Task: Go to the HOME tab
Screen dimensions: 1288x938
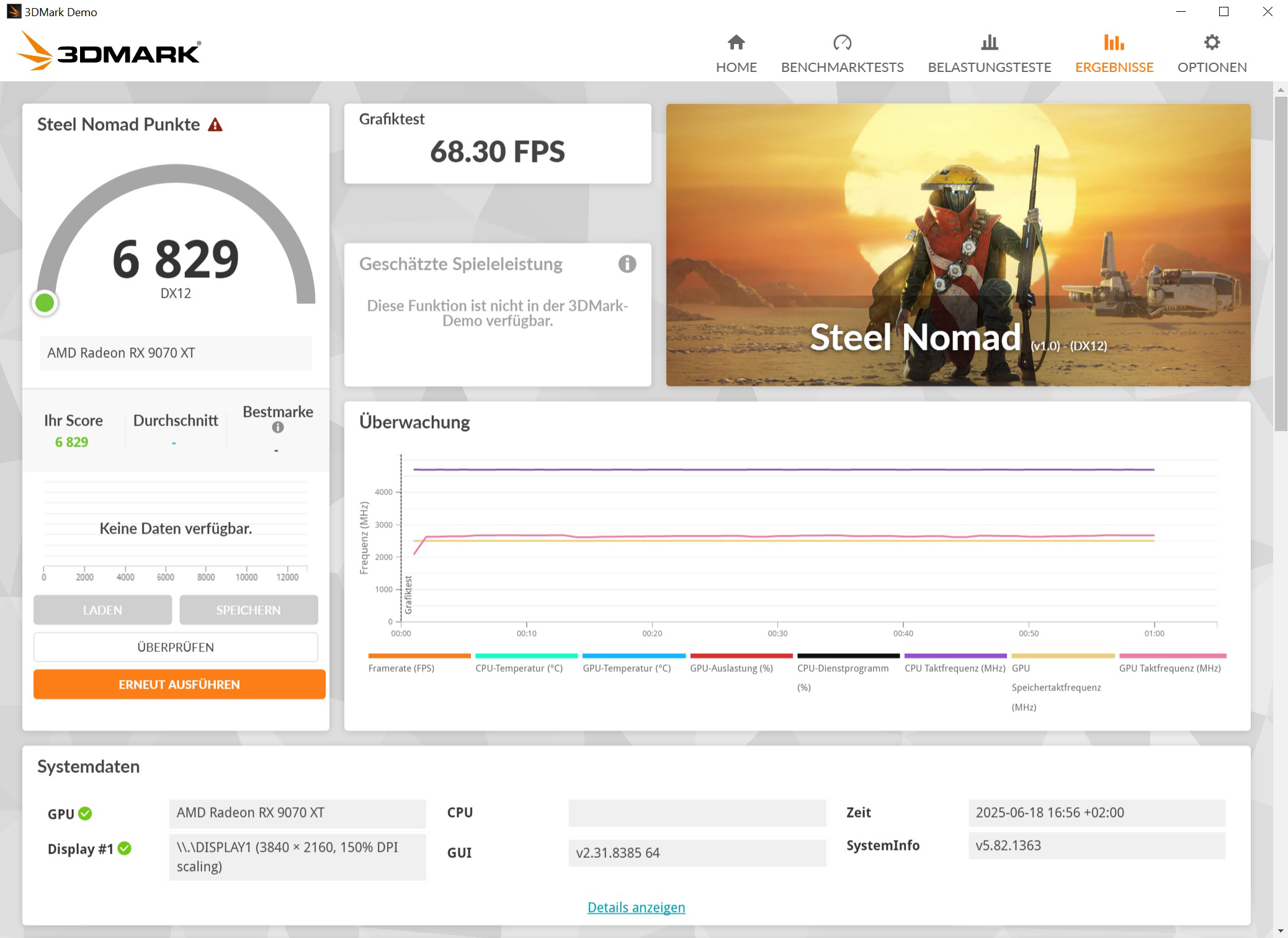Action: coord(736,54)
